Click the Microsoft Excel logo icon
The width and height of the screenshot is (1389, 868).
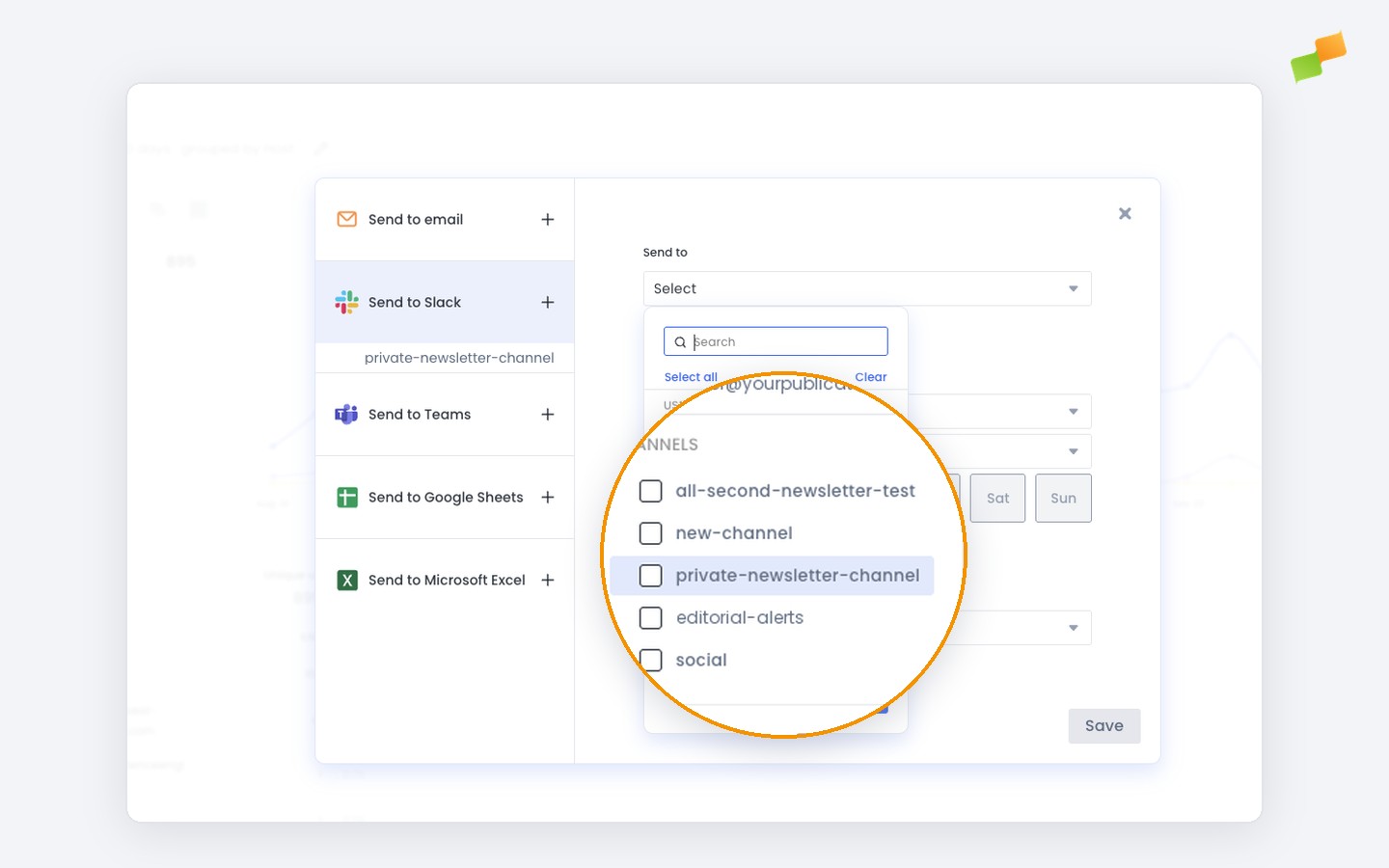tap(347, 580)
